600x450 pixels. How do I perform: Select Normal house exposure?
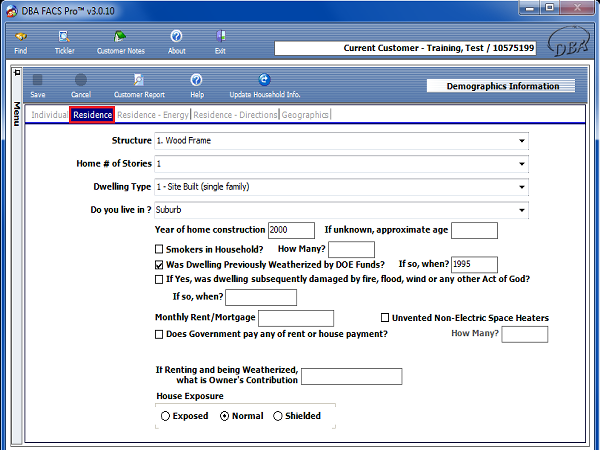tap(225, 416)
